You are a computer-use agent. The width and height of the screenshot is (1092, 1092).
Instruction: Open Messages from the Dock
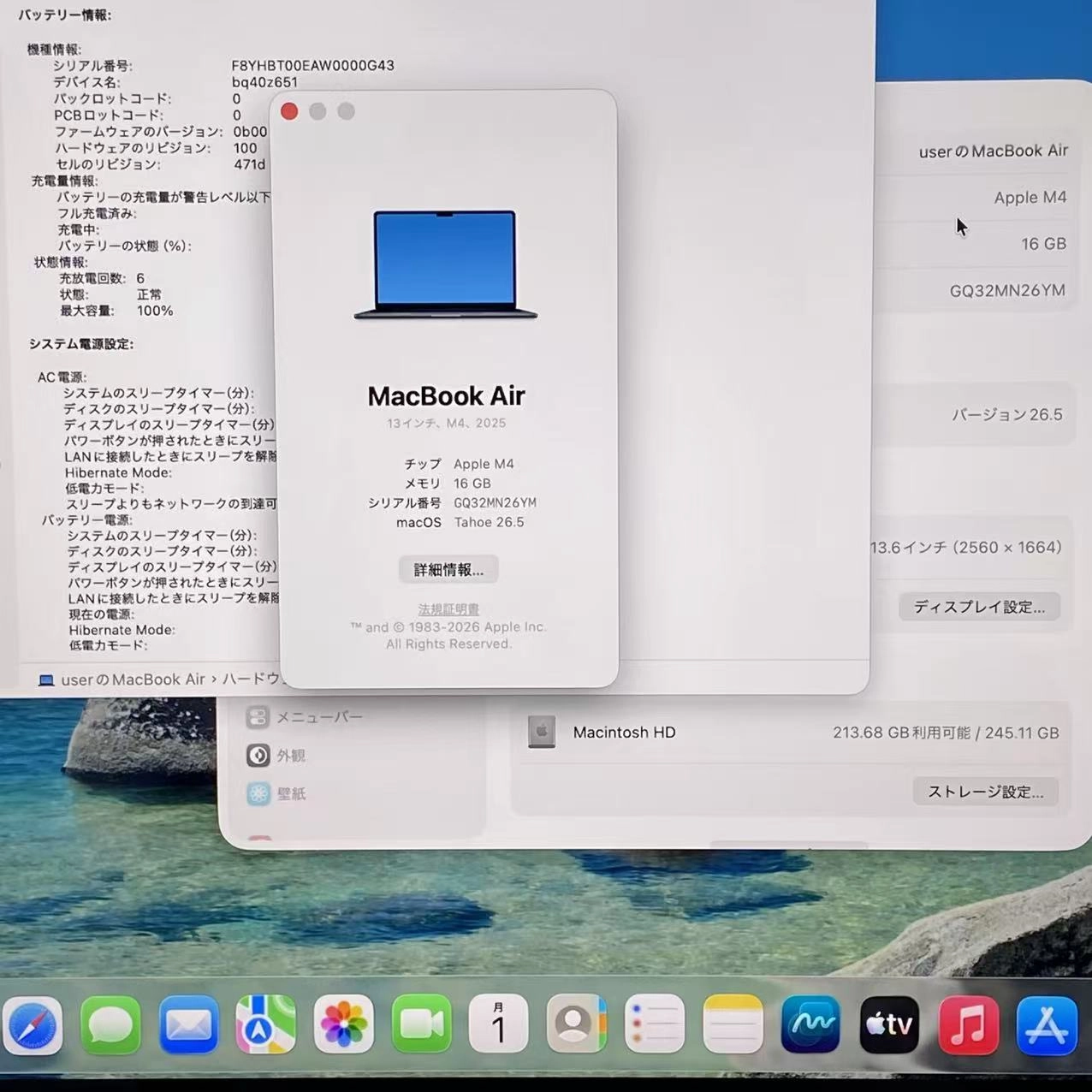pos(110,1024)
